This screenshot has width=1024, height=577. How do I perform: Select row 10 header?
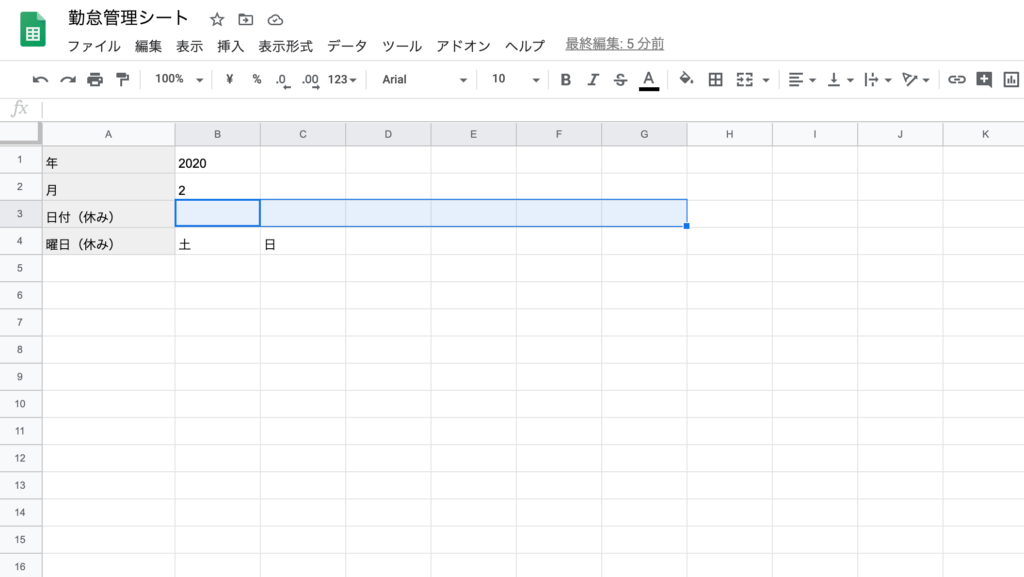coord(20,404)
